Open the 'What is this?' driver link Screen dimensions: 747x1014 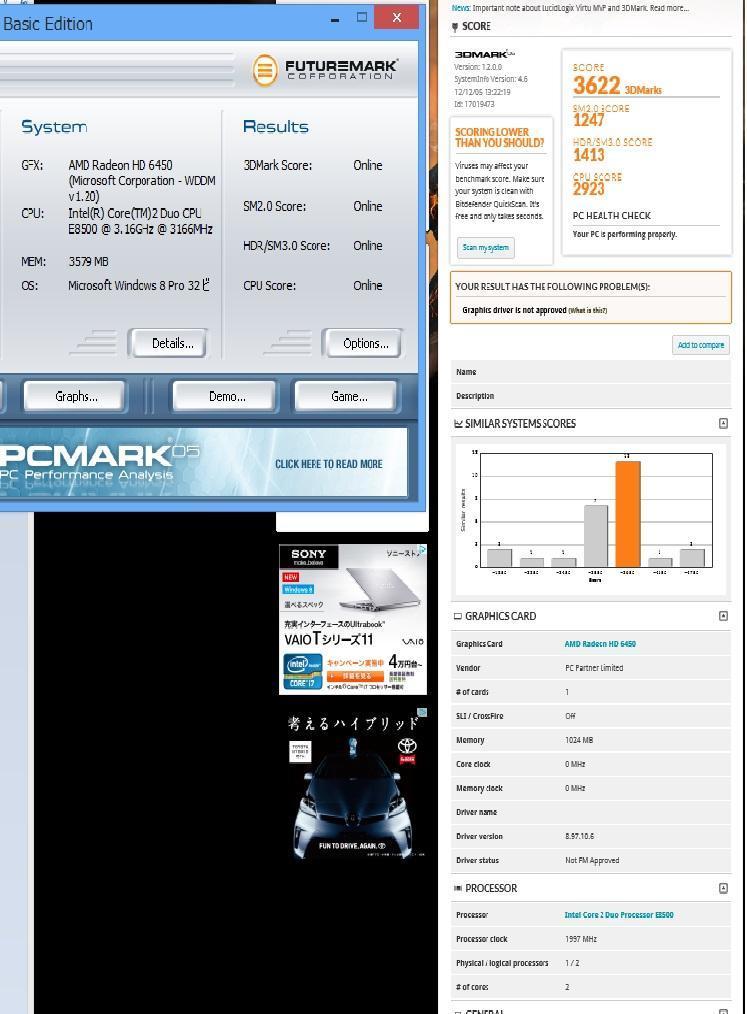[x=587, y=310]
